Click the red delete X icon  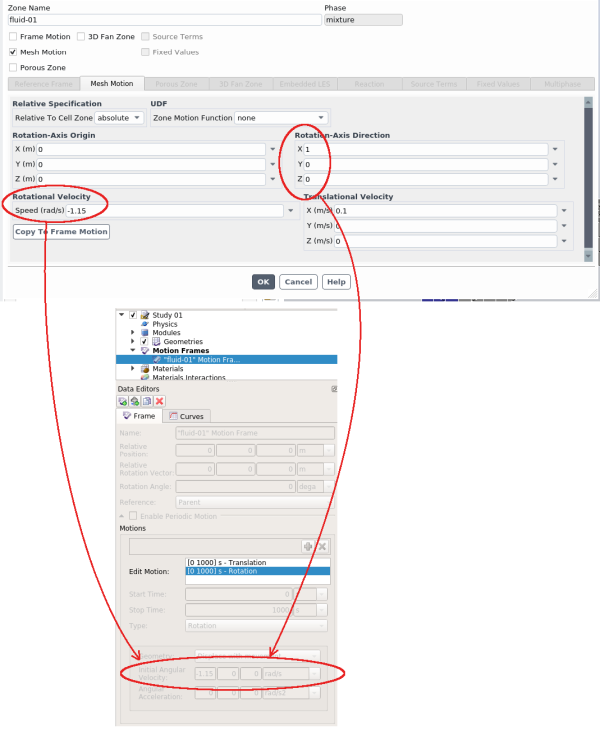point(159,401)
